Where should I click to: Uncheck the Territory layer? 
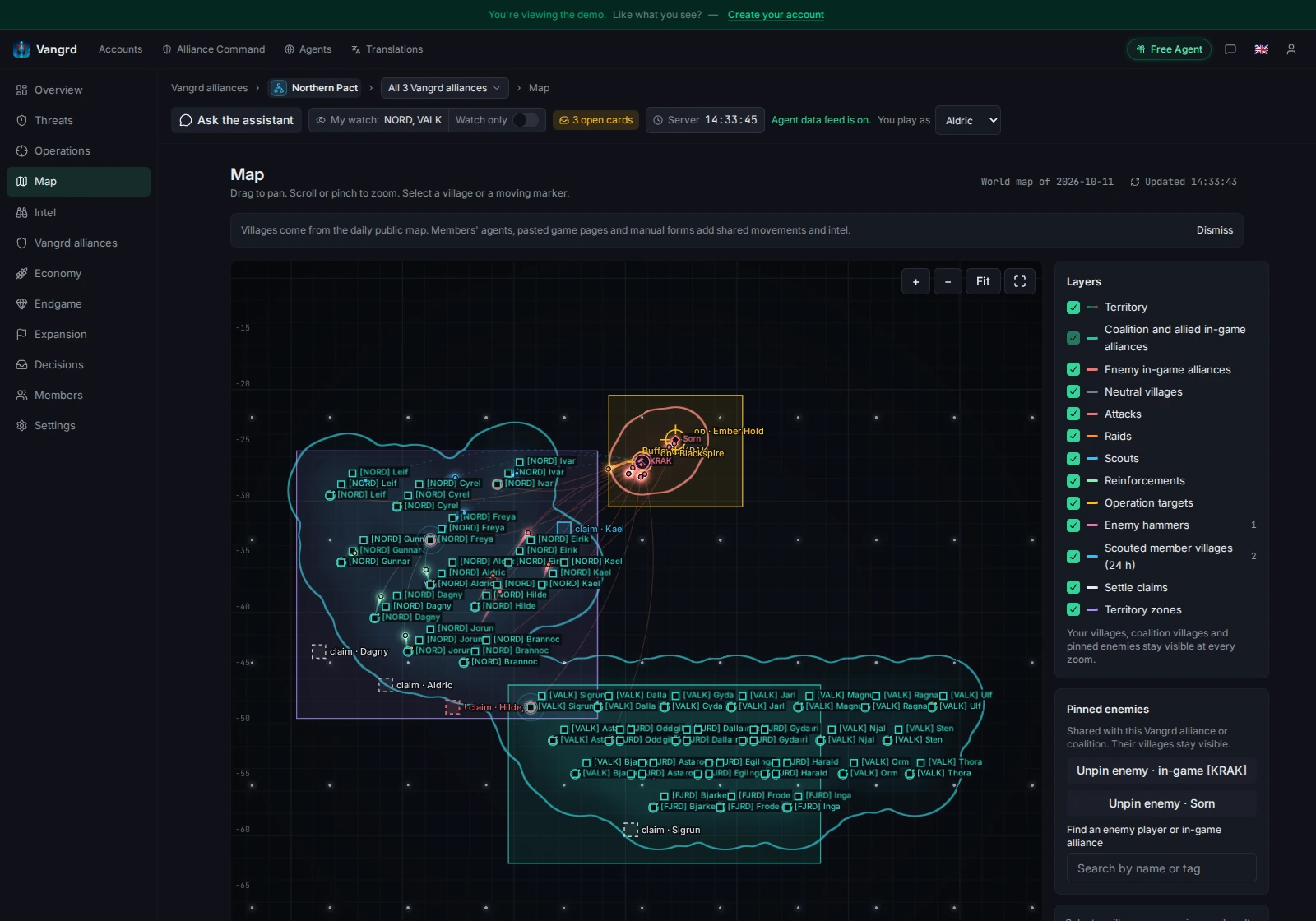tap(1073, 308)
